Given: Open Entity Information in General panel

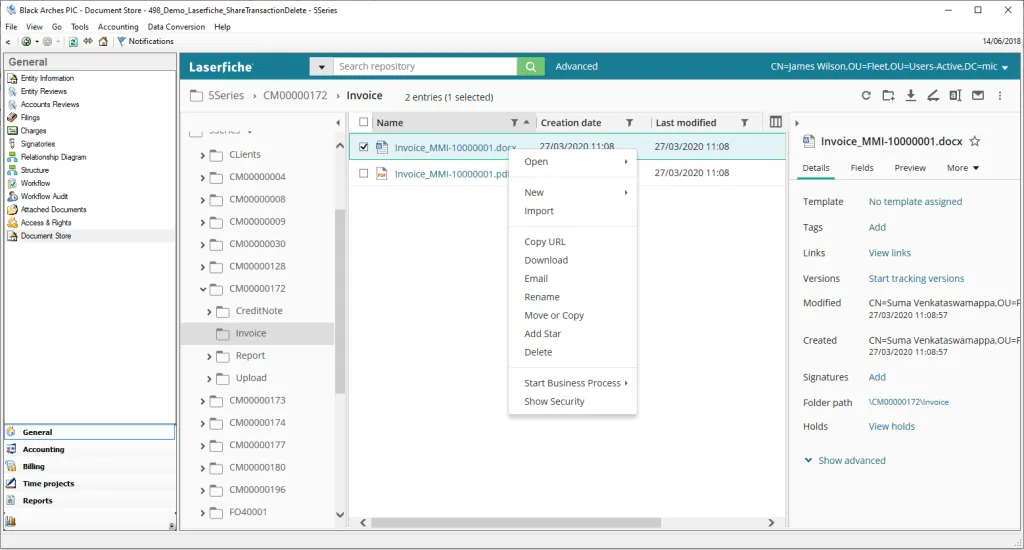Looking at the screenshot, I should coord(47,78).
